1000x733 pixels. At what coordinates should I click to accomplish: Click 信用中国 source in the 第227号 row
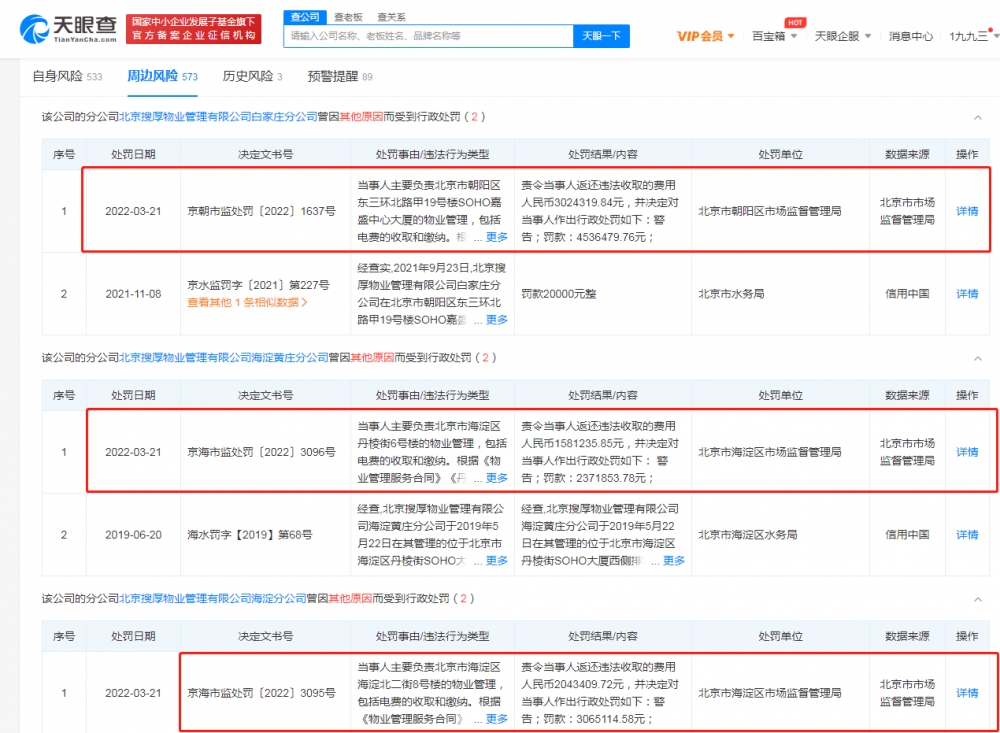pyautogui.click(x=907, y=294)
